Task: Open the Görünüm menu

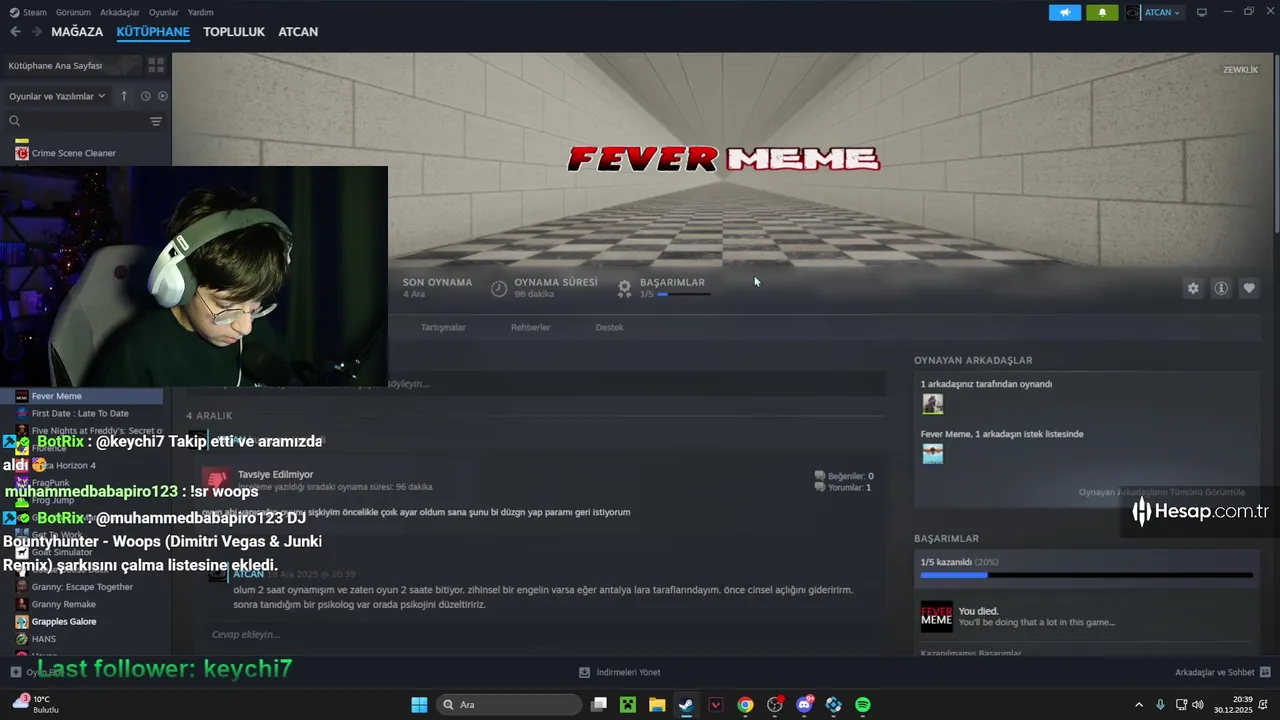Action: click(x=73, y=12)
